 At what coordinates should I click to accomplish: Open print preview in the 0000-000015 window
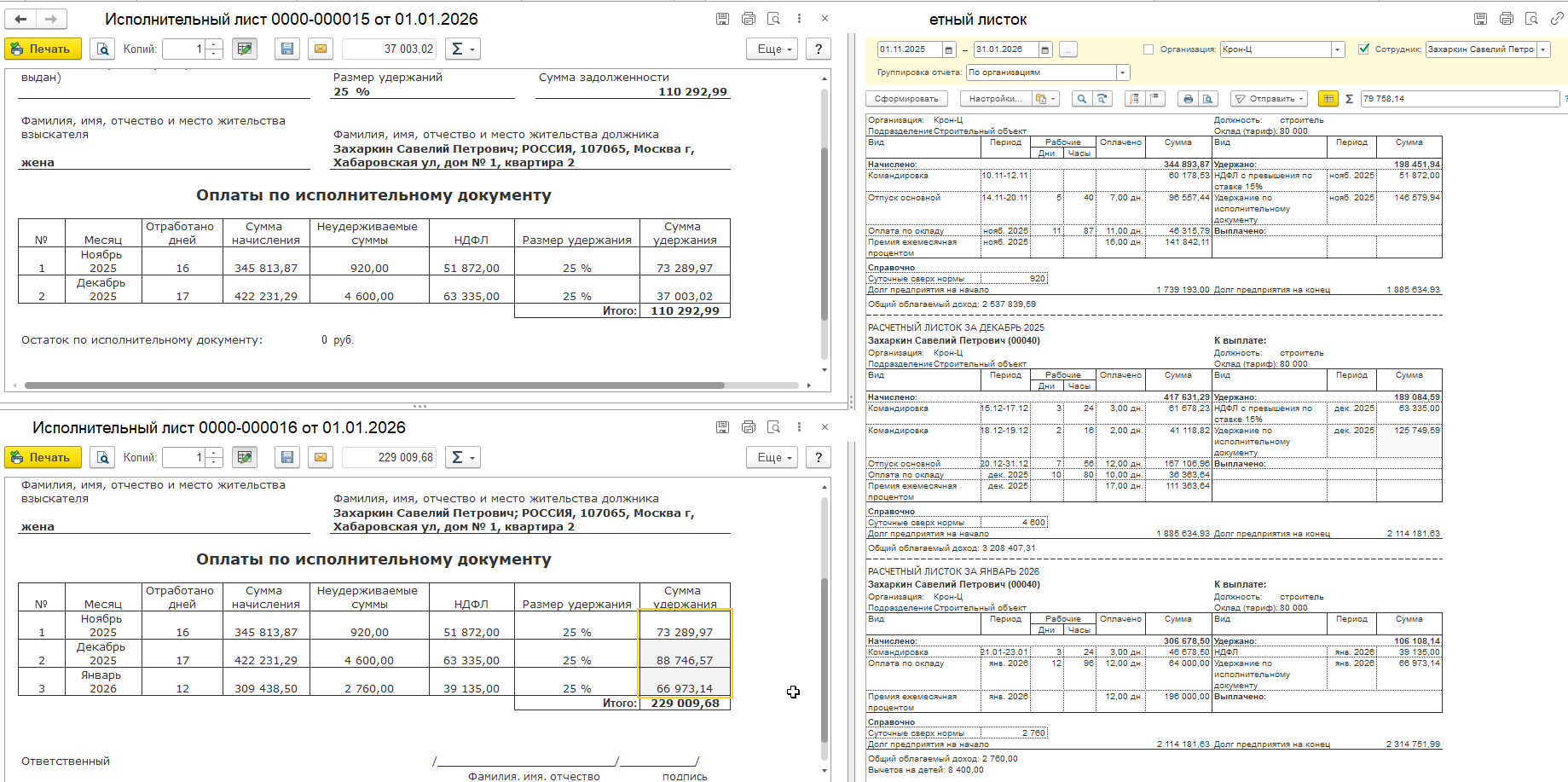click(102, 49)
